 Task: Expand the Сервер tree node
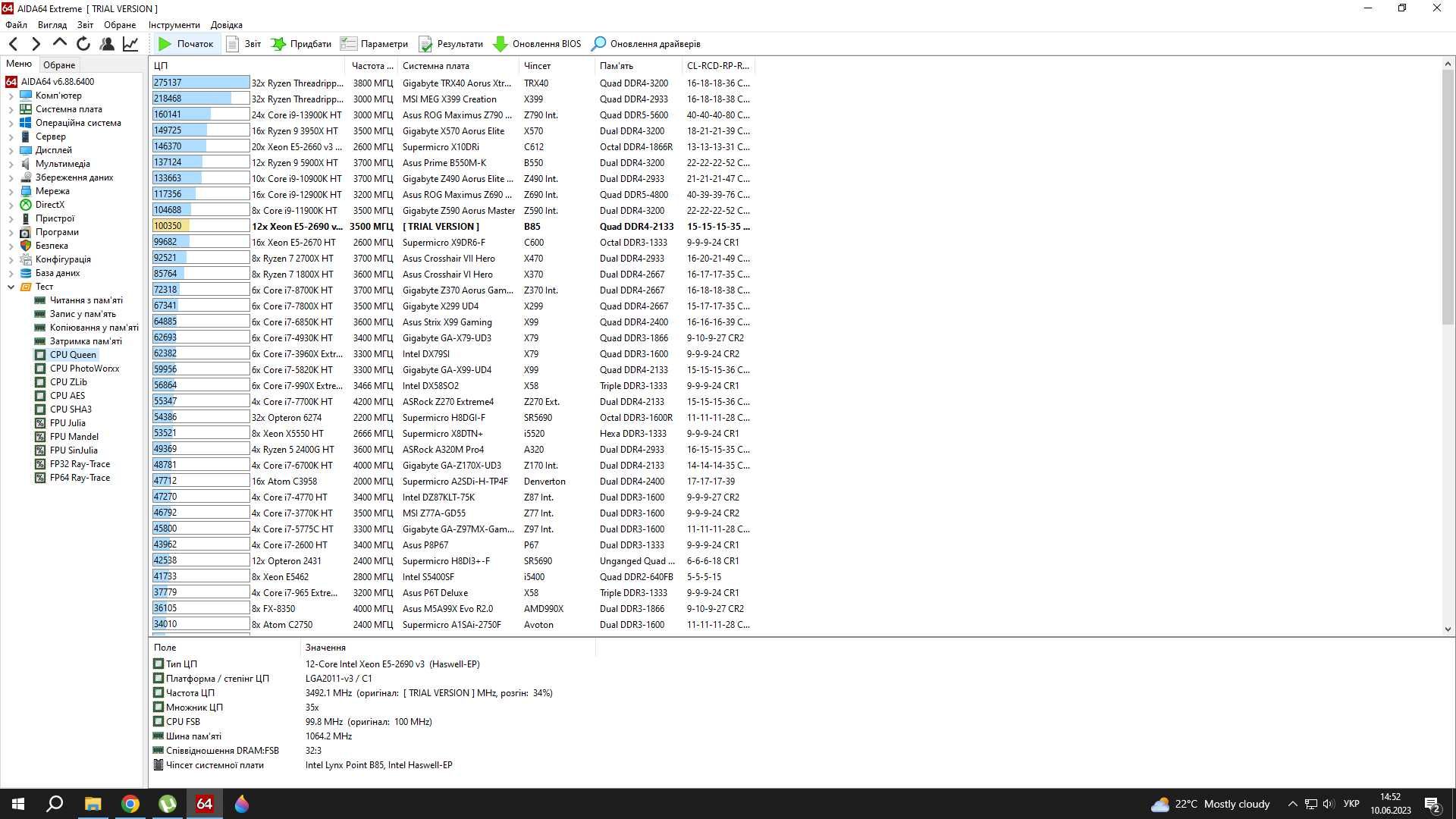[11, 136]
